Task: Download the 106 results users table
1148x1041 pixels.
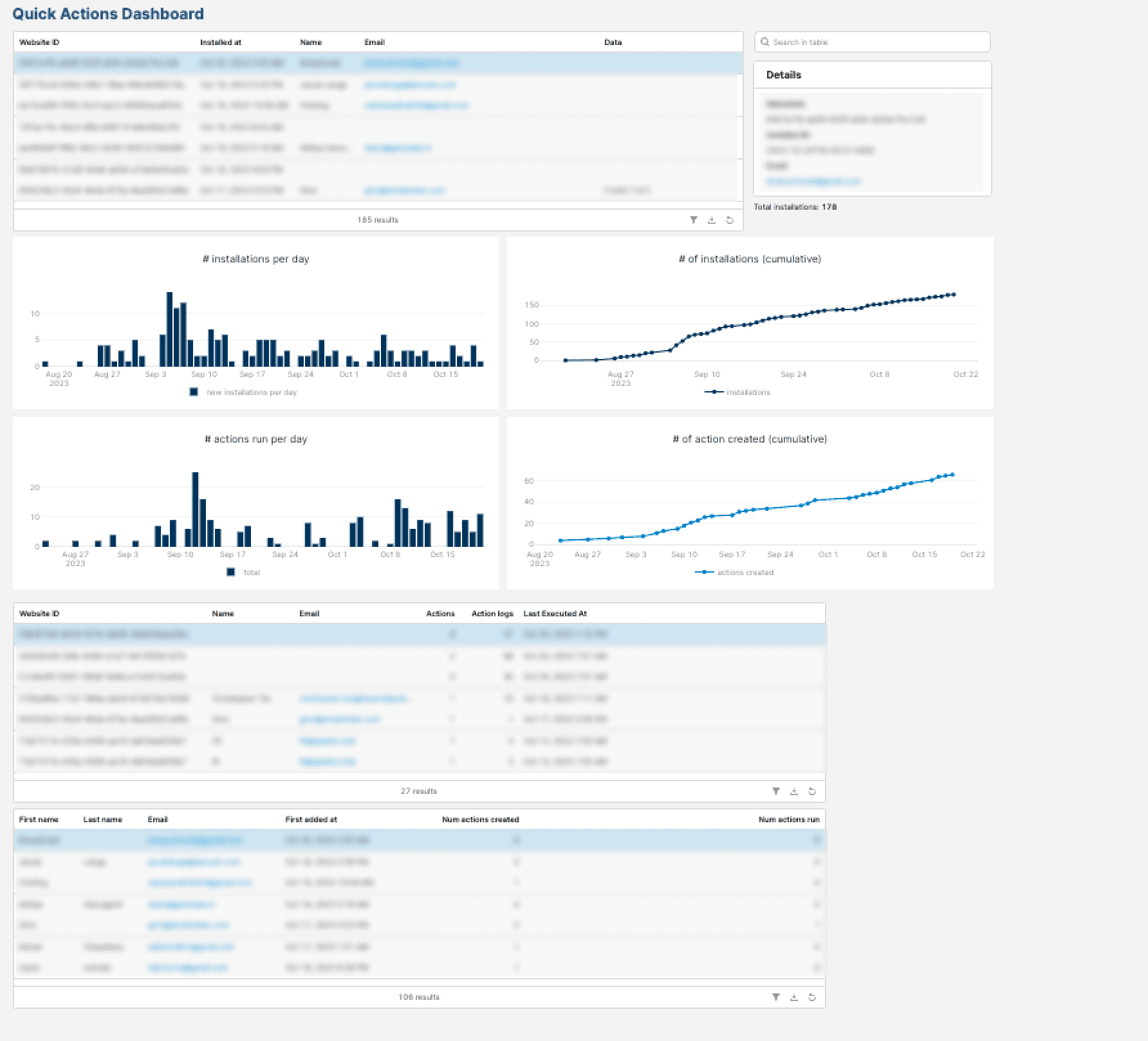Action: click(793, 997)
